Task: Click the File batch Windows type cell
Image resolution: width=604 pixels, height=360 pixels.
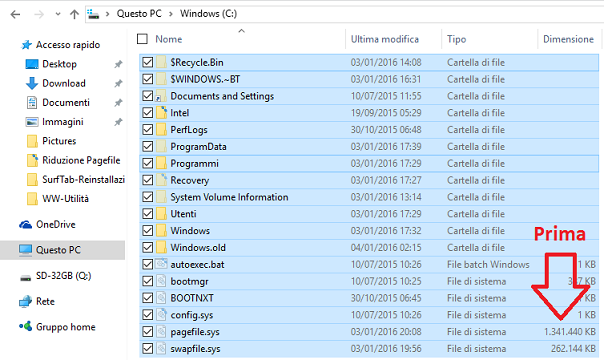Action: (x=488, y=265)
